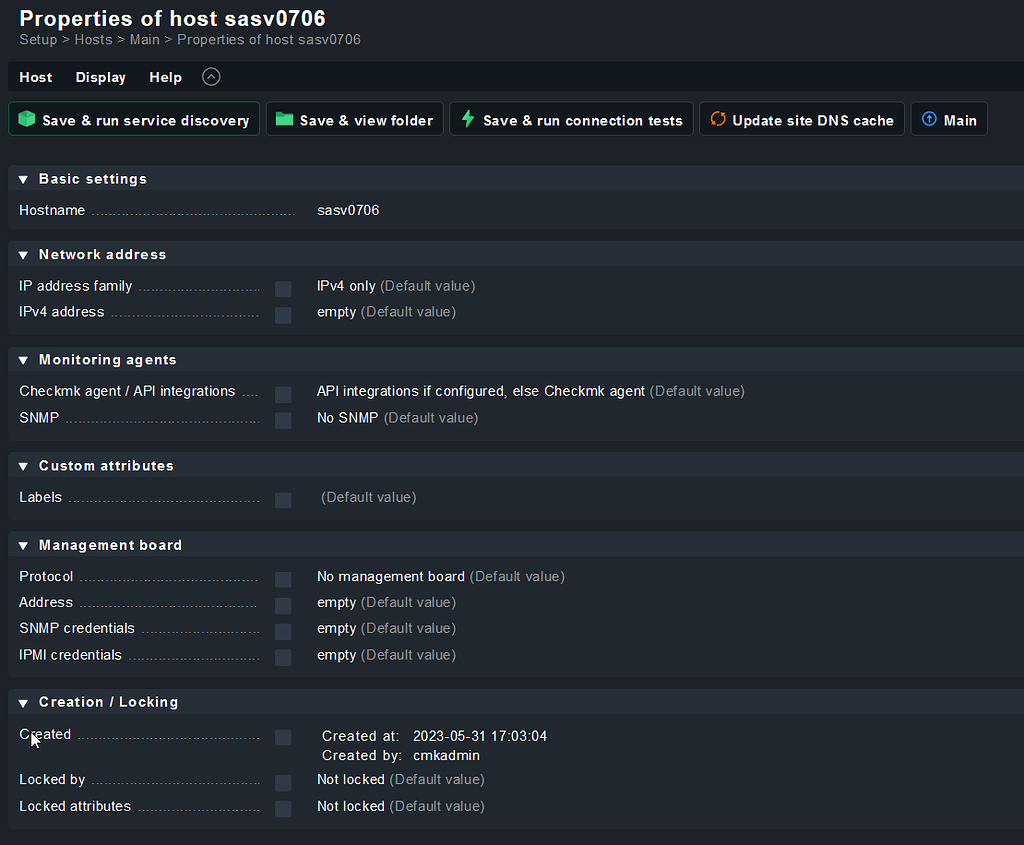1024x845 pixels.
Task: Go to Hosts in the breadcrumb
Action: coord(93,40)
